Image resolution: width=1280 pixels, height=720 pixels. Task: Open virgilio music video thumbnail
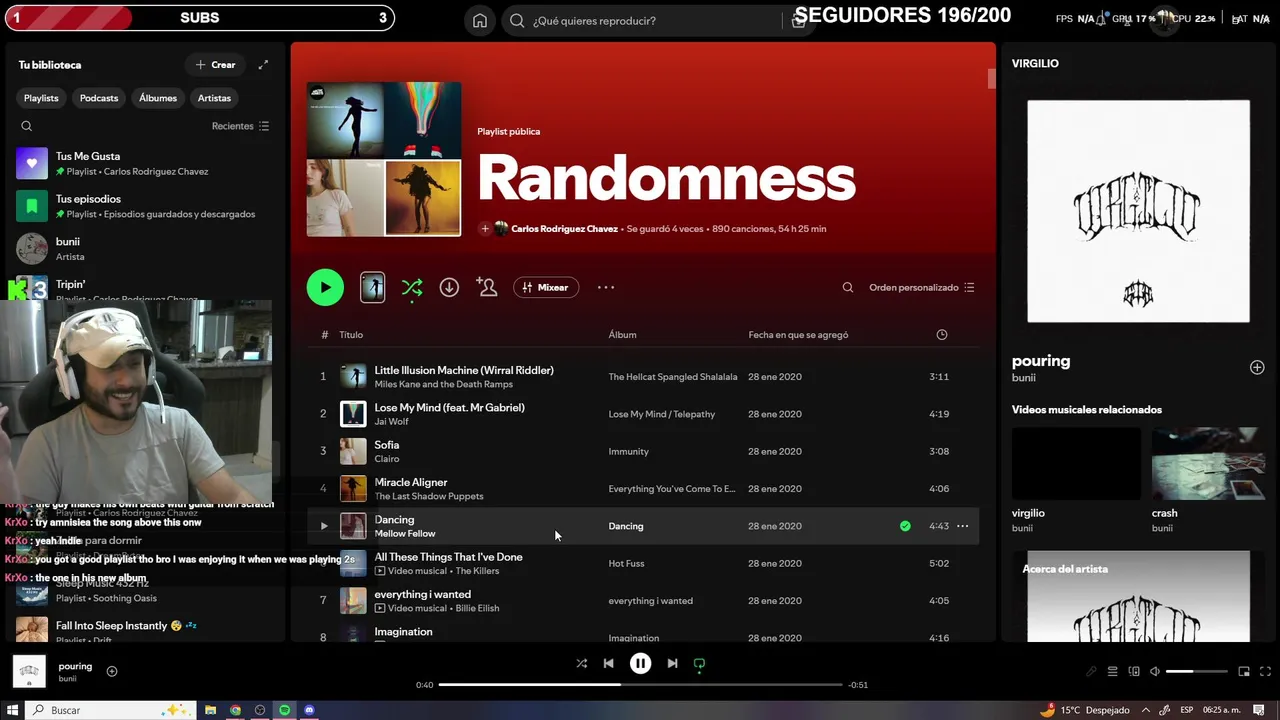point(1076,464)
